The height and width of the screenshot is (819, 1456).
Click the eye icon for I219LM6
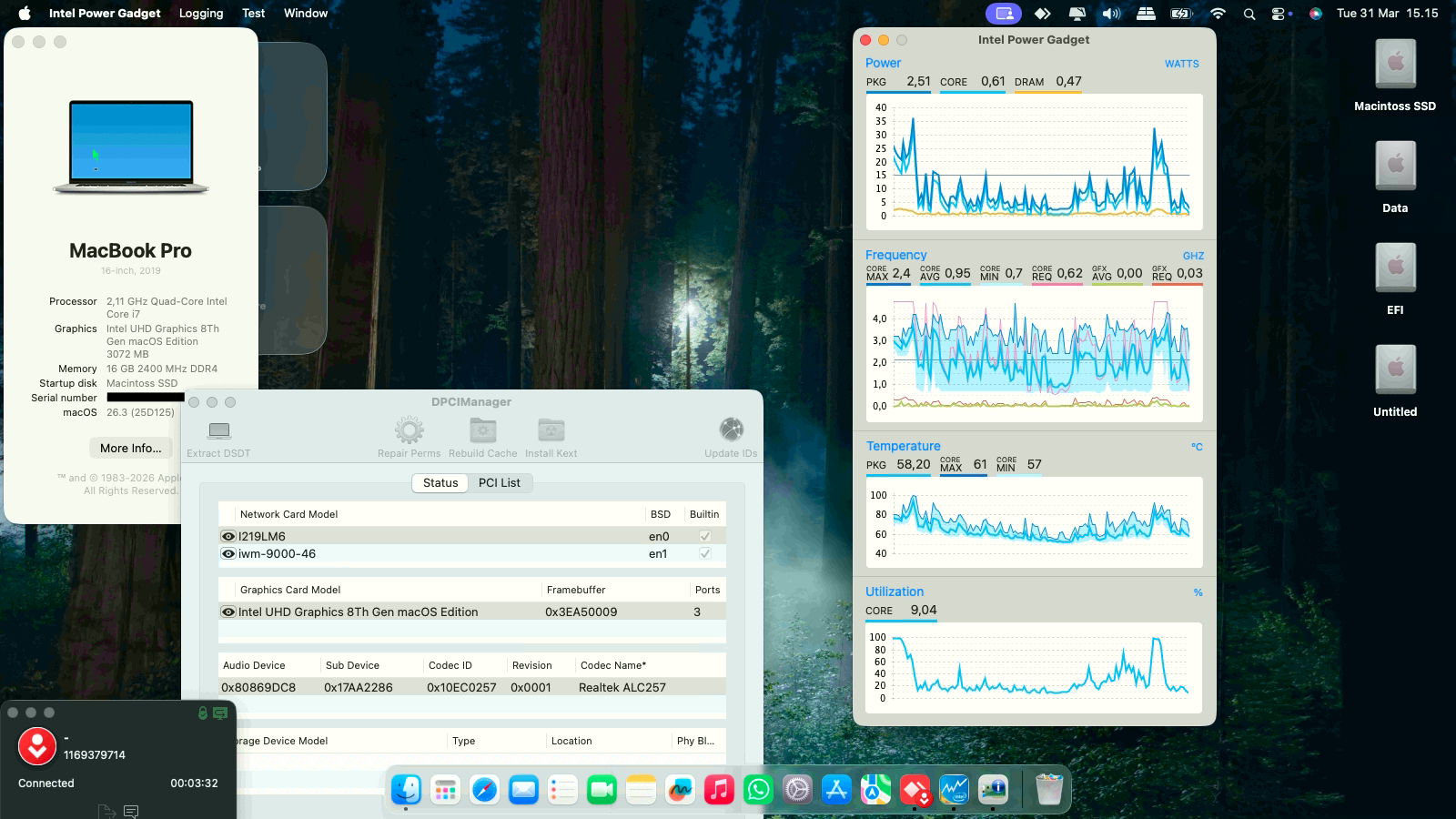pyautogui.click(x=228, y=536)
